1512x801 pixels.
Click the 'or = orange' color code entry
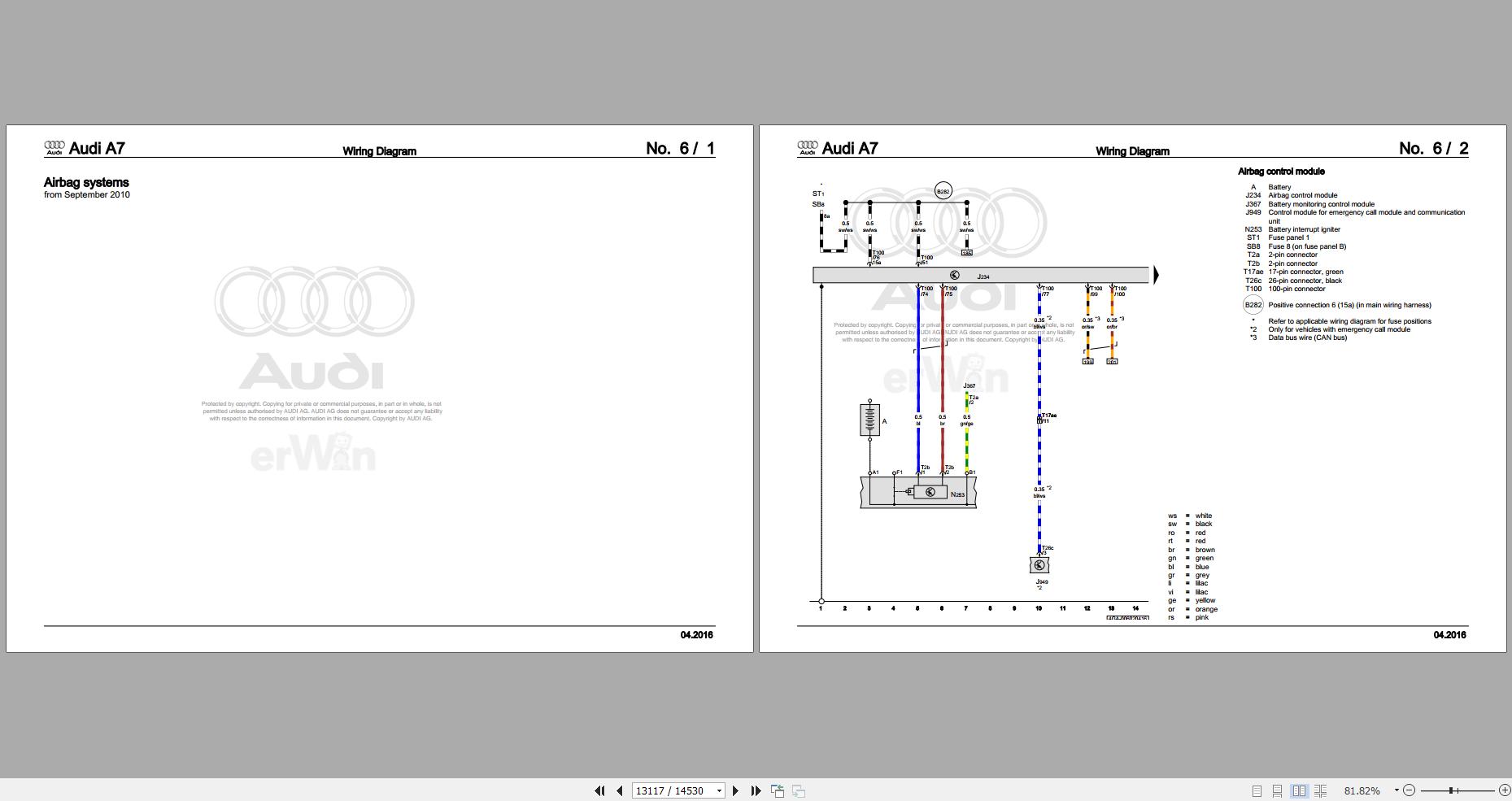[1192, 609]
